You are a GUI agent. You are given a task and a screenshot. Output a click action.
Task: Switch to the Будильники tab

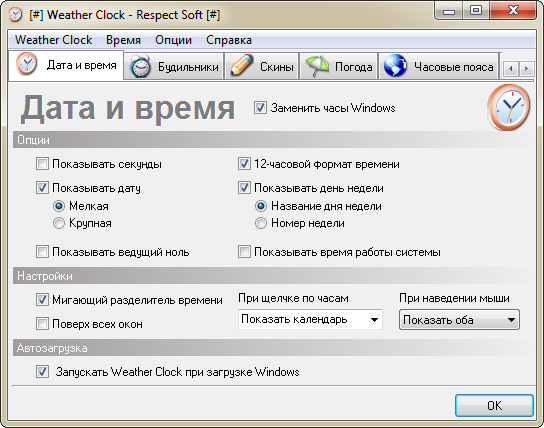pyautogui.click(x=174, y=66)
